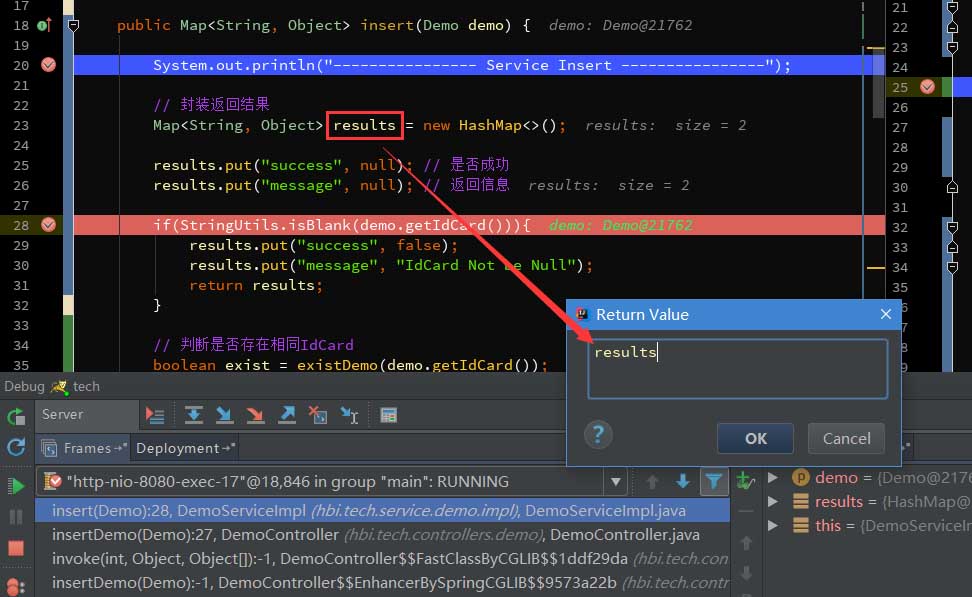Click the blue Update application icon
This screenshot has height=597, width=972.
[x=16, y=448]
